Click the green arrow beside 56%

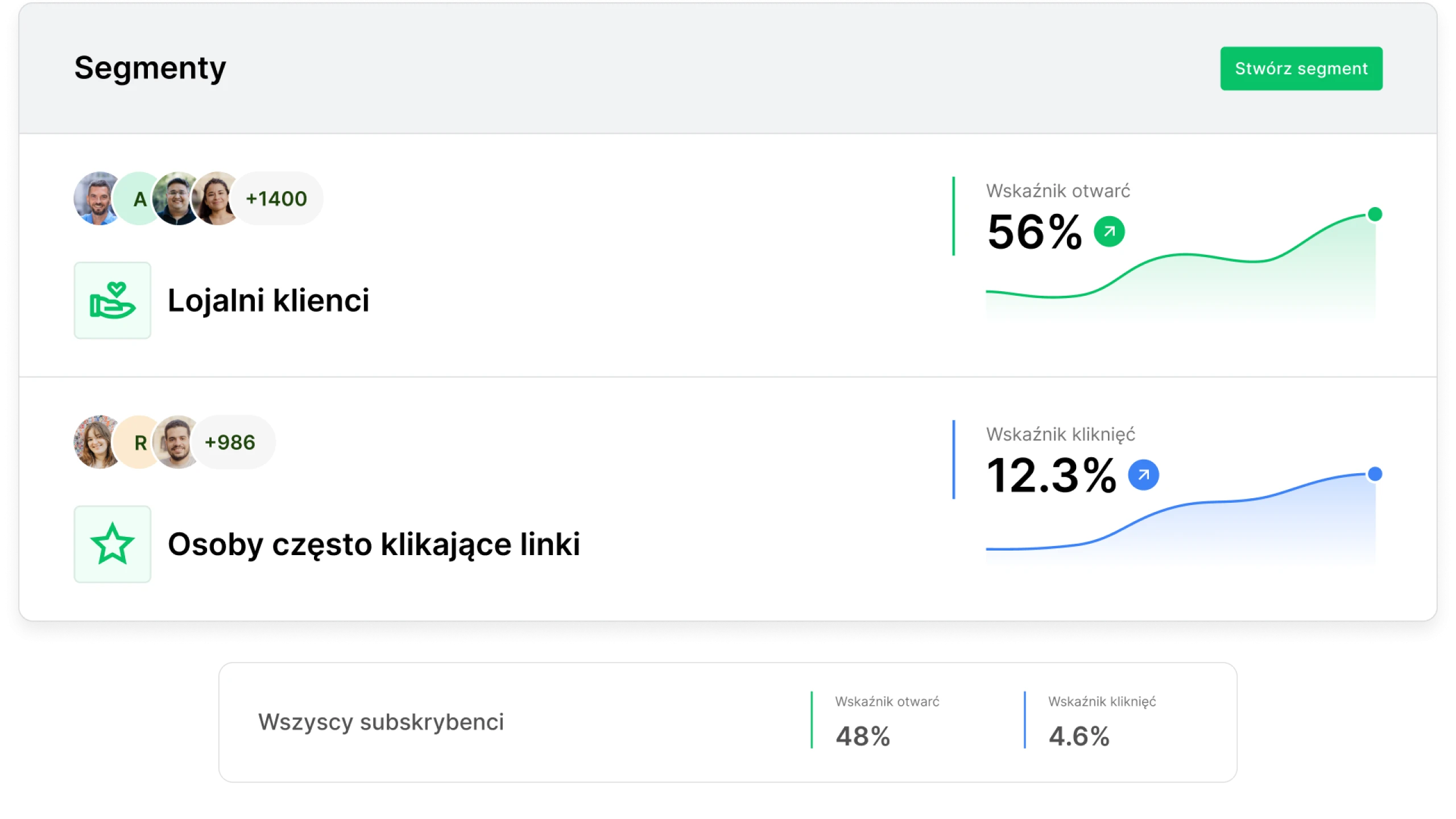tap(1109, 231)
